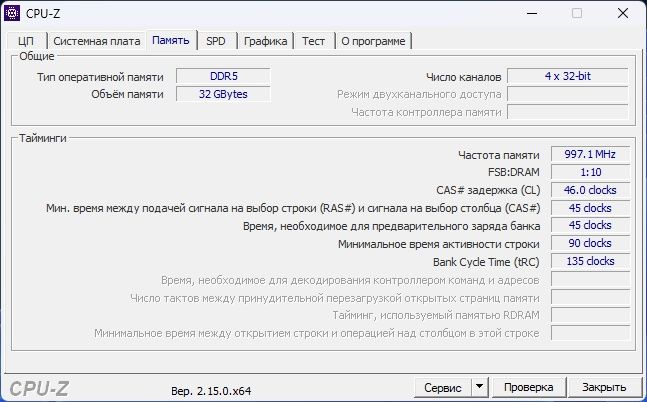Minimize the CPU-Z window
Screen dimensions: 647x402
click(x=532, y=14)
